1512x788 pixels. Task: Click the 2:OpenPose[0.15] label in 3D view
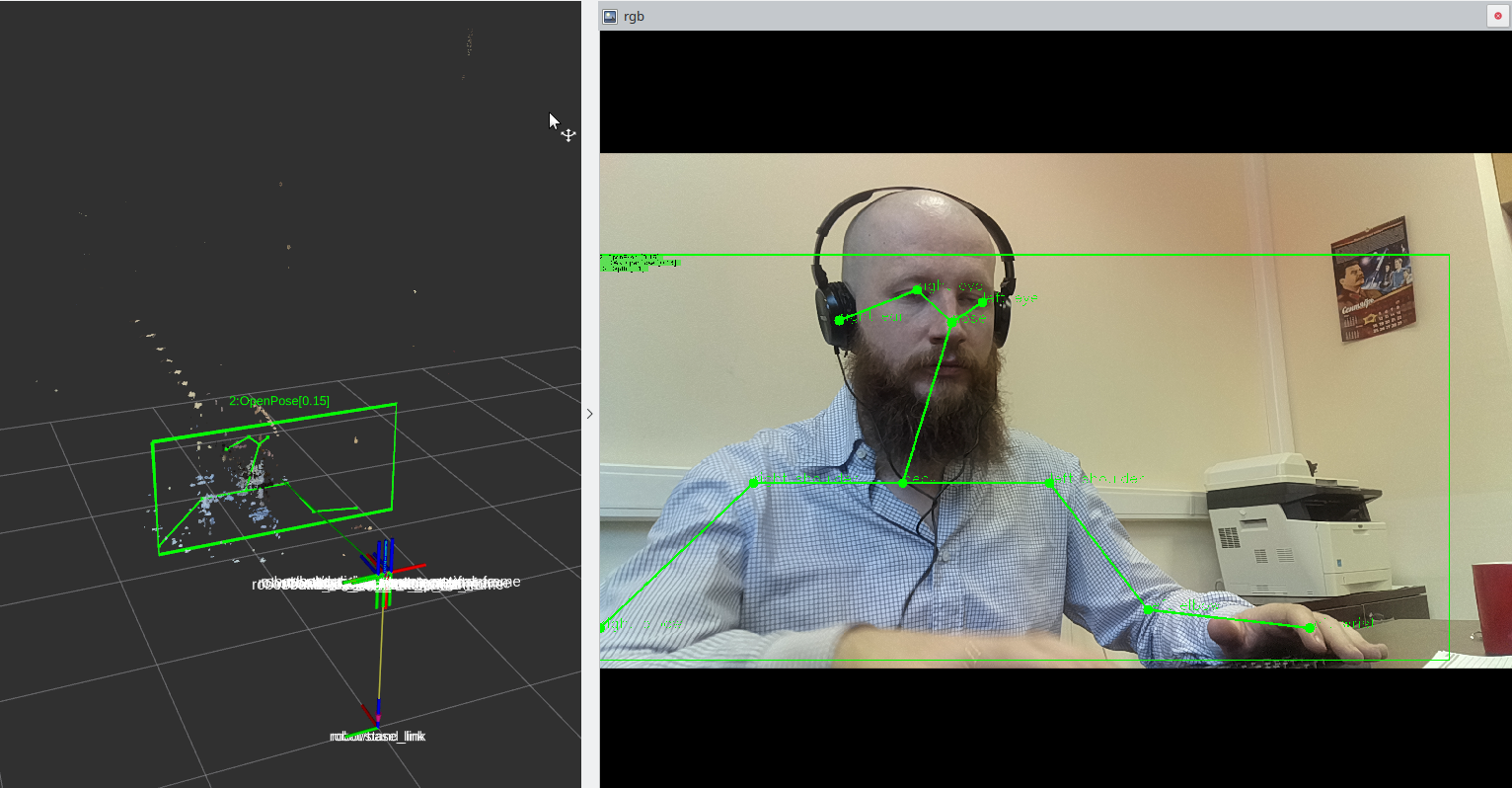click(x=279, y=401)
